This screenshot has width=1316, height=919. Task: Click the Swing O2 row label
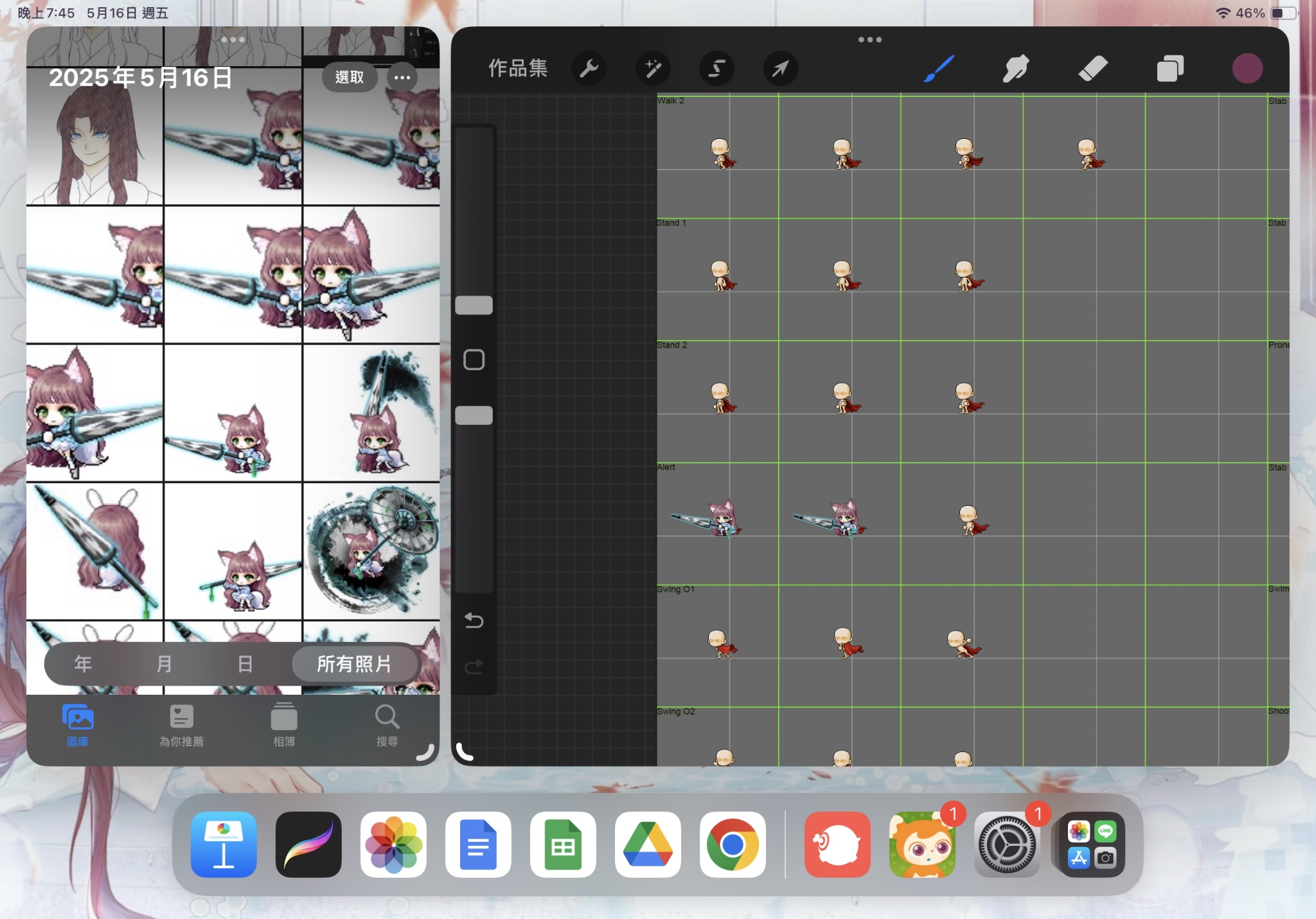pyautogui.click(x=676, y=711)
